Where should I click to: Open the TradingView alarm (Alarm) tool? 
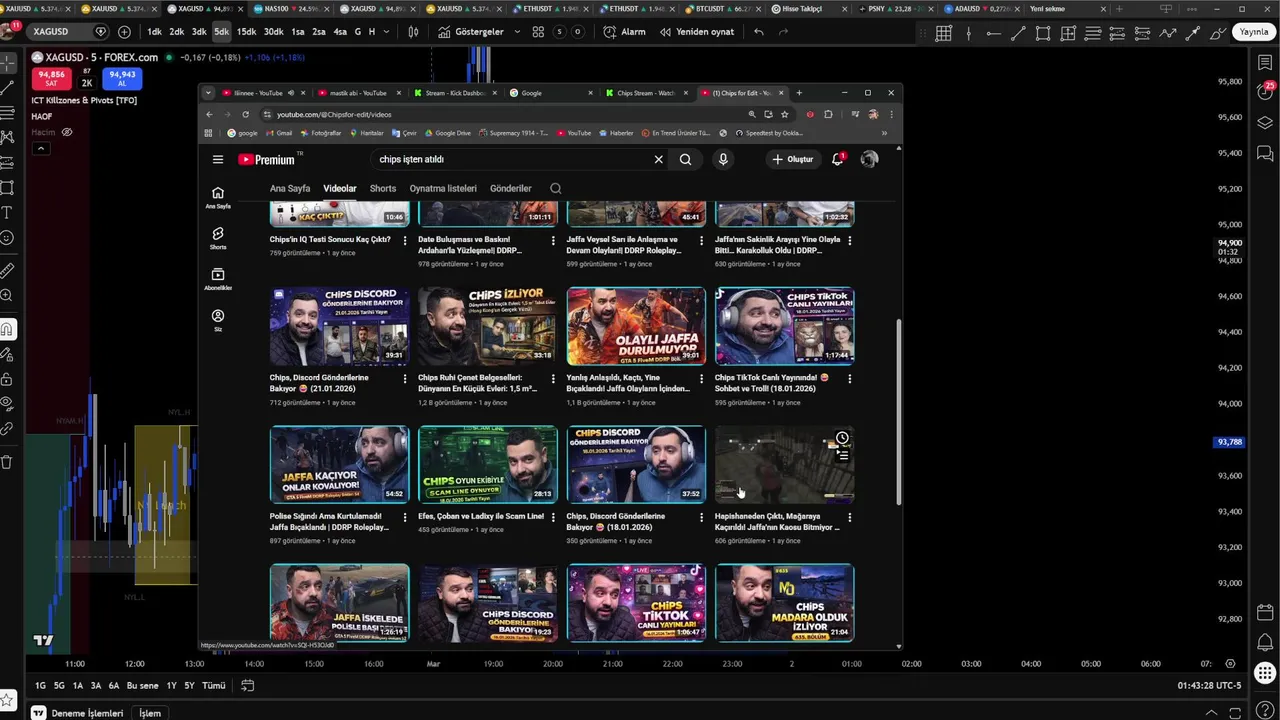[624, 31]
